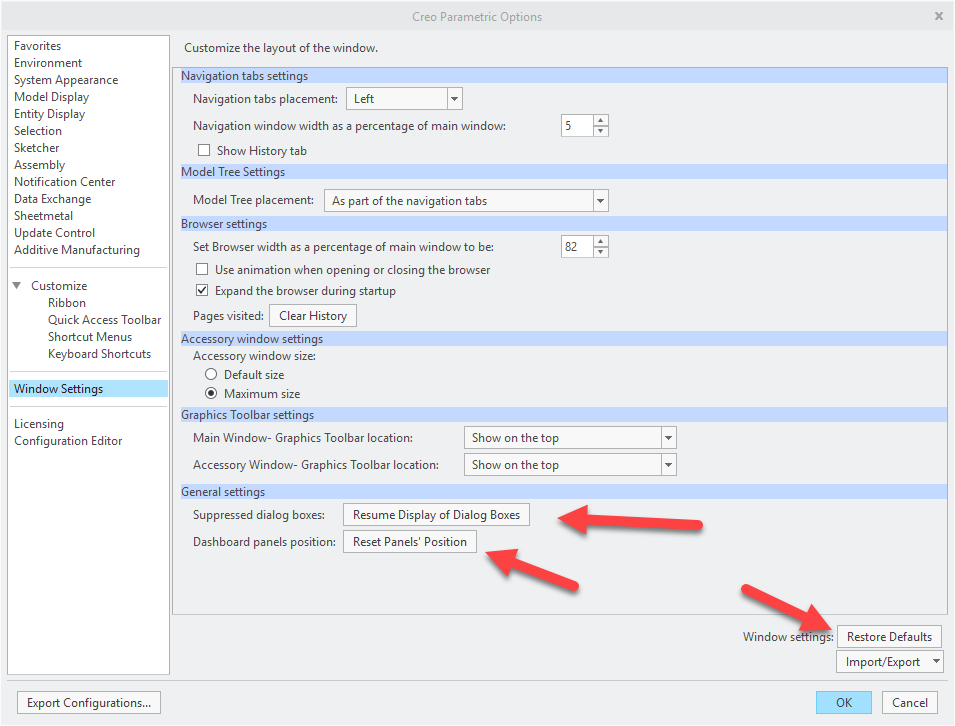Click Export Configurations button
The image size is (955, 726).
click(89, 703)
